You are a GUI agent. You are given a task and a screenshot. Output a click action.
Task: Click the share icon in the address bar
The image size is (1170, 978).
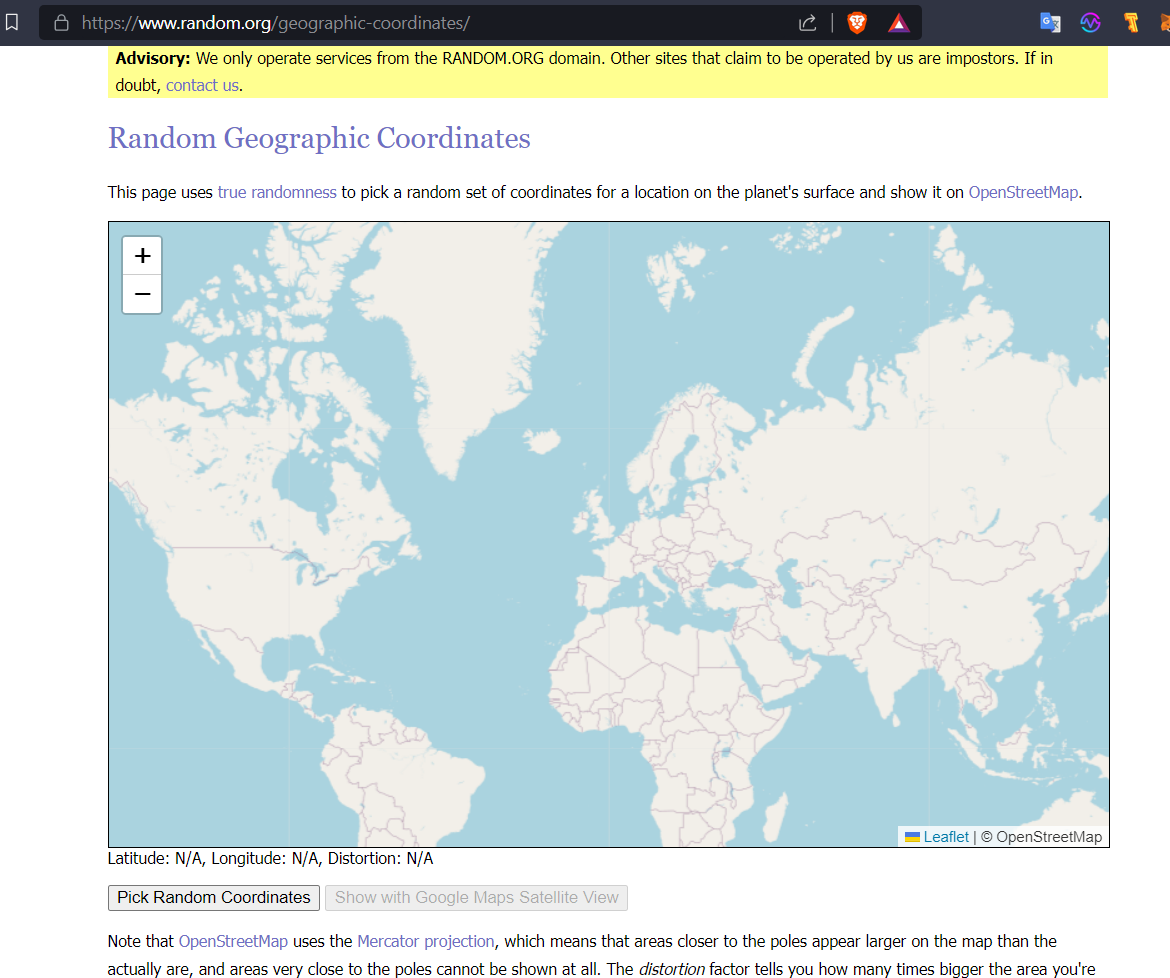coord(808,22)
